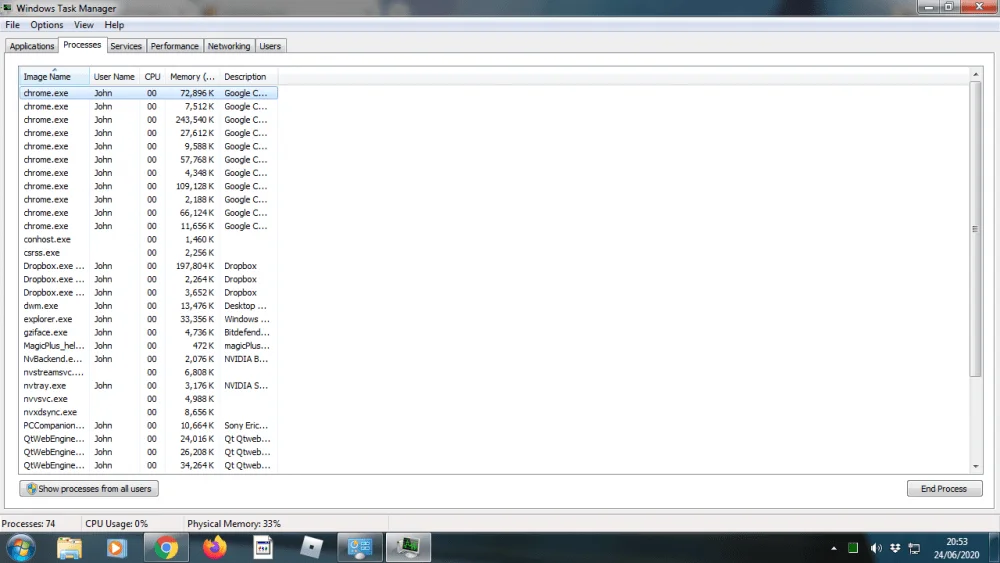This screenshot has width=1000, height=563.
Task: Select the PCCompanion process row
Action: pyautogui.click(x=148, y=426)
